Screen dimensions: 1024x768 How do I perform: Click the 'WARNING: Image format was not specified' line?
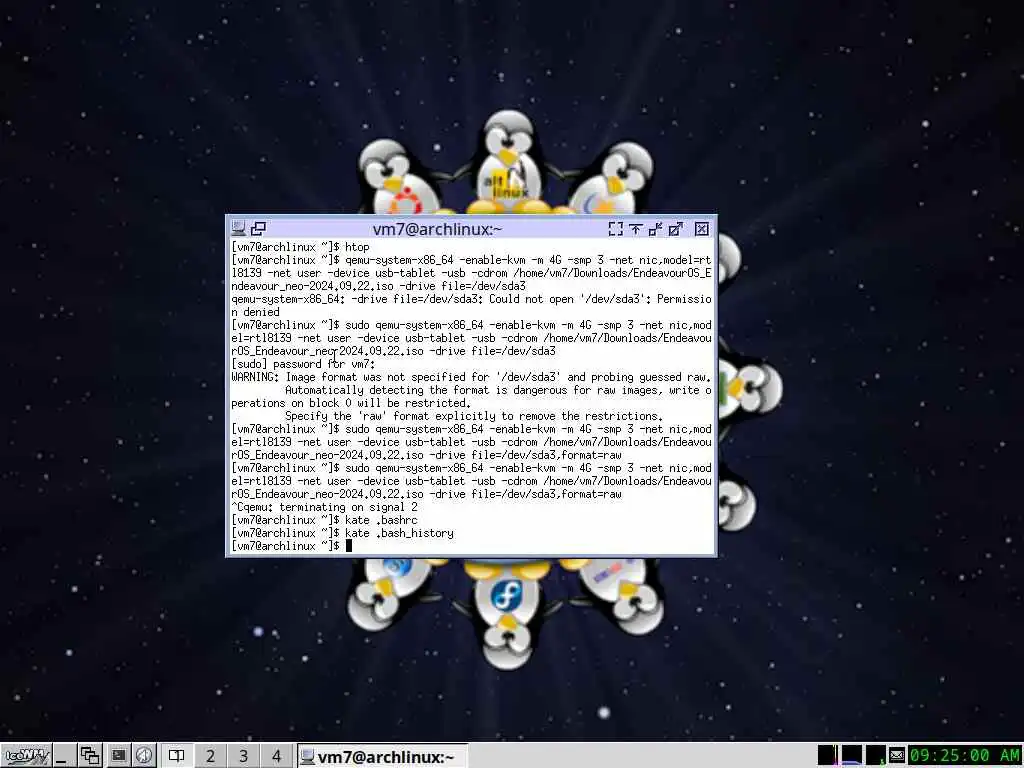click(471, 377)
